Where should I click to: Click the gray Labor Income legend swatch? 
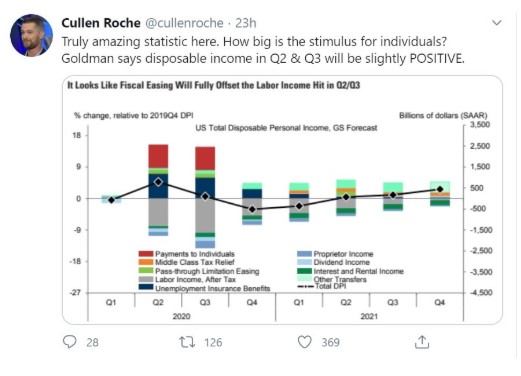click(146, 279)
